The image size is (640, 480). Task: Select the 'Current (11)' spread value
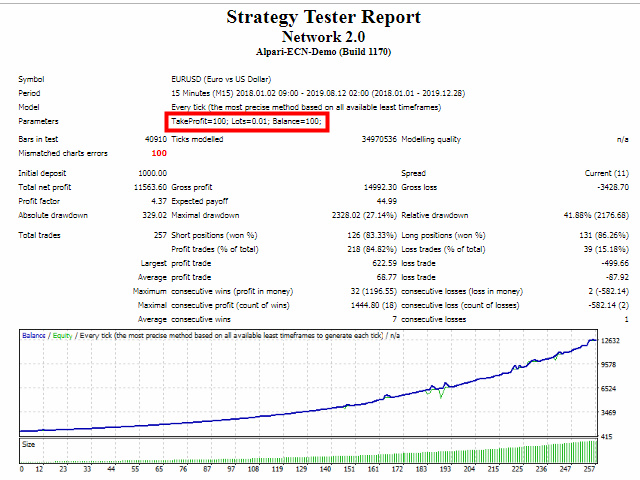[607, 173]
